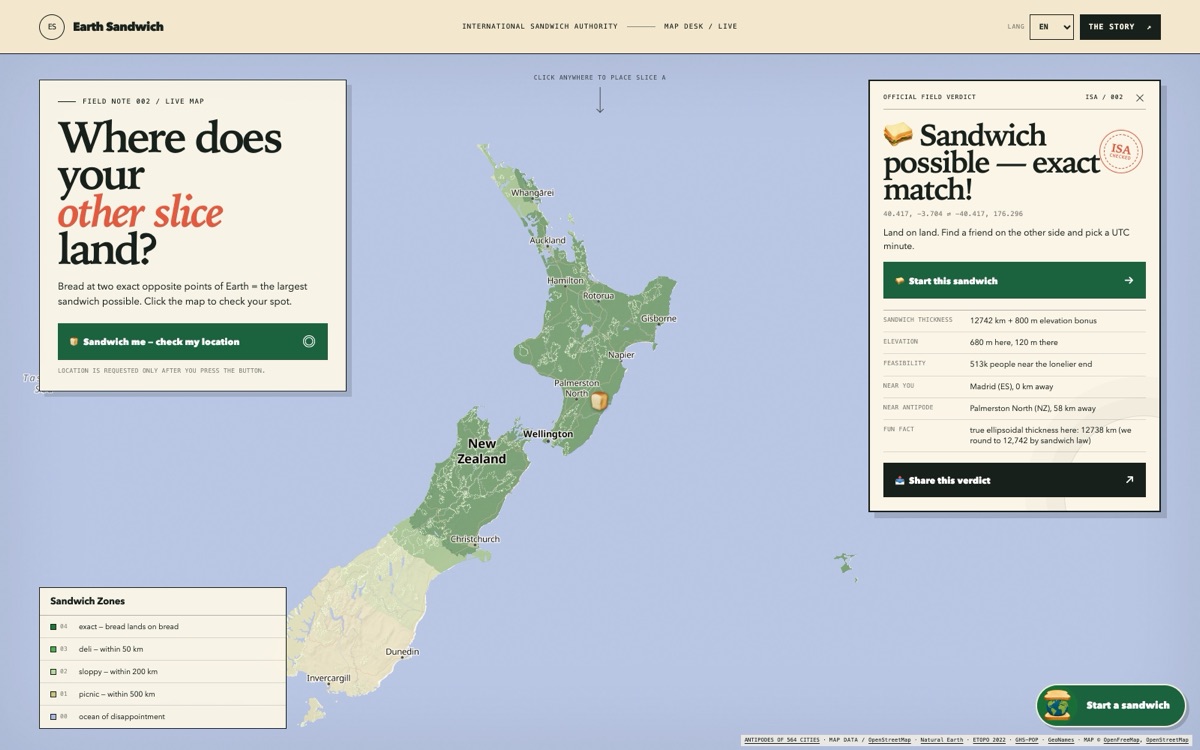
Task: Click deli – within 50 km legend row
Action: (163, 649)
